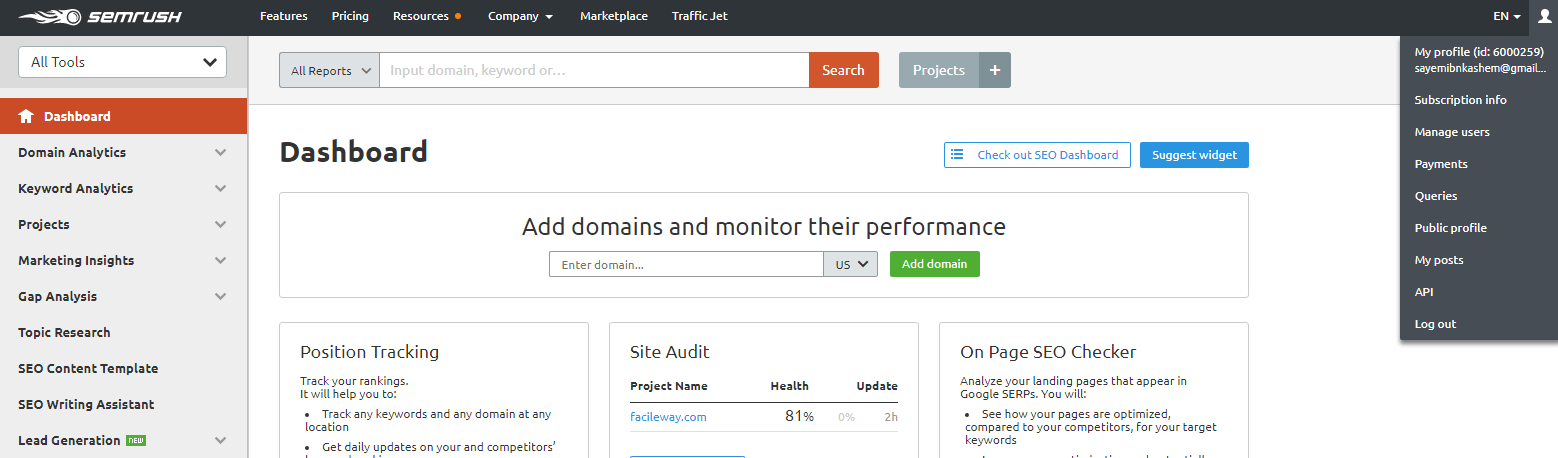
Task: Open the EN language dropdown
Action: [1507, 16]
